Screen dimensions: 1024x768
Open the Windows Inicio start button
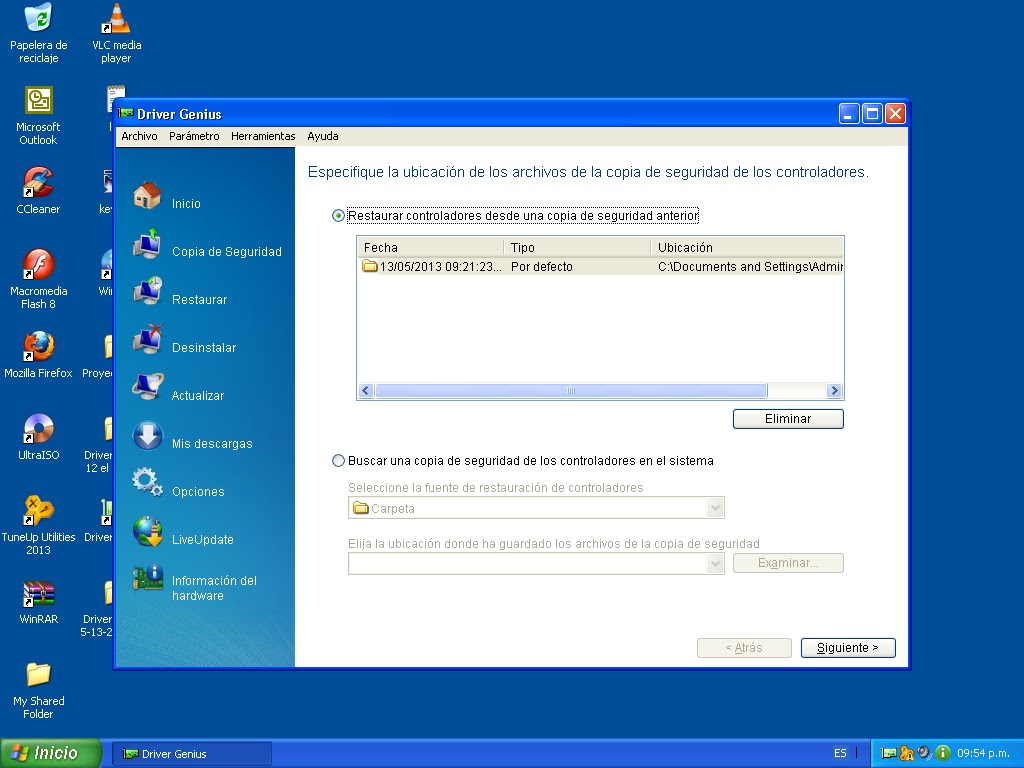pyautogui.click(x=51, y=753)
